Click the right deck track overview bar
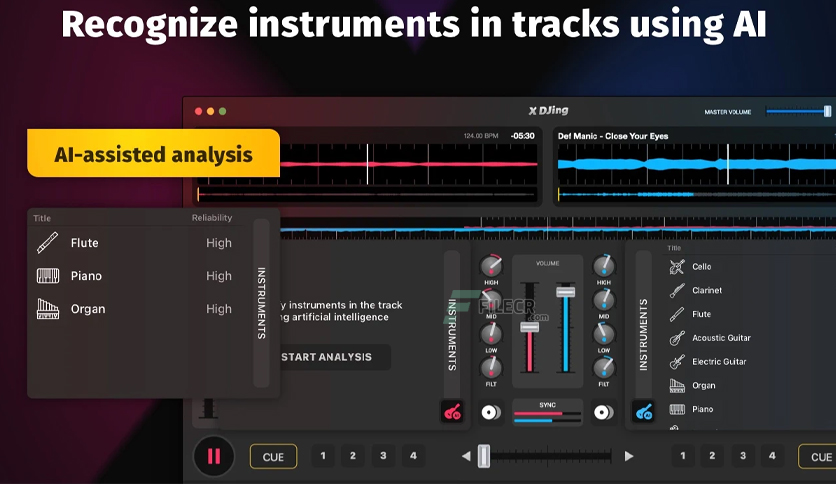Screen dimensions: 836x484 697,195
